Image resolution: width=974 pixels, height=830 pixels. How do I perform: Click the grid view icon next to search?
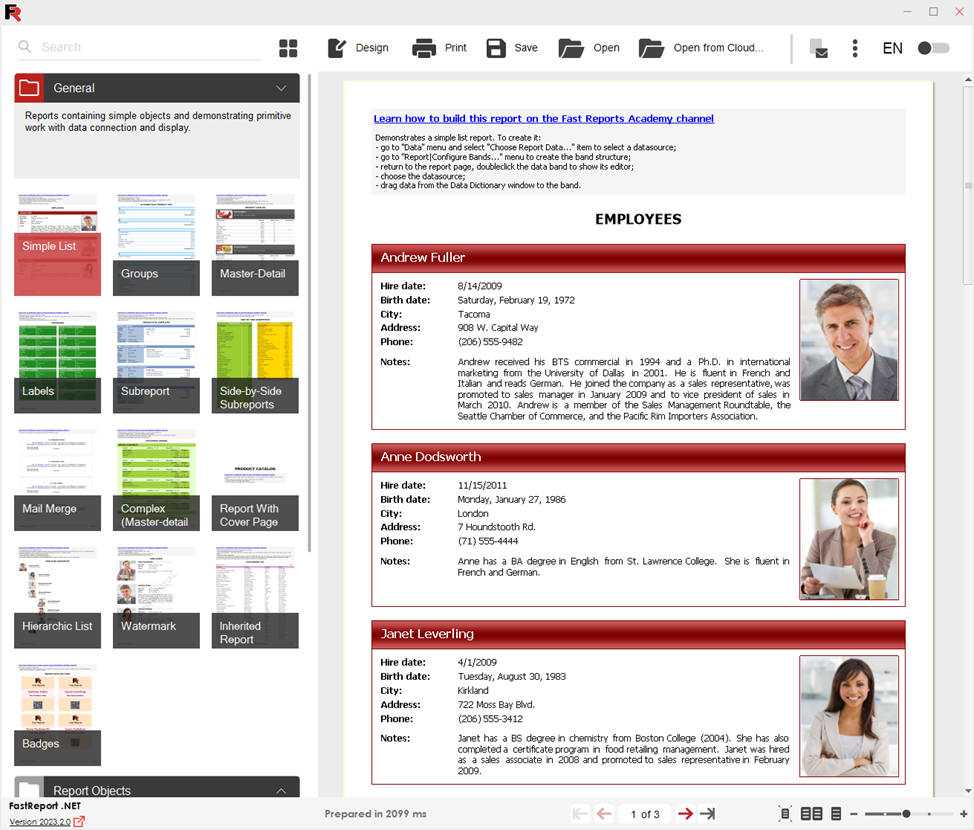tap(288, 48)
